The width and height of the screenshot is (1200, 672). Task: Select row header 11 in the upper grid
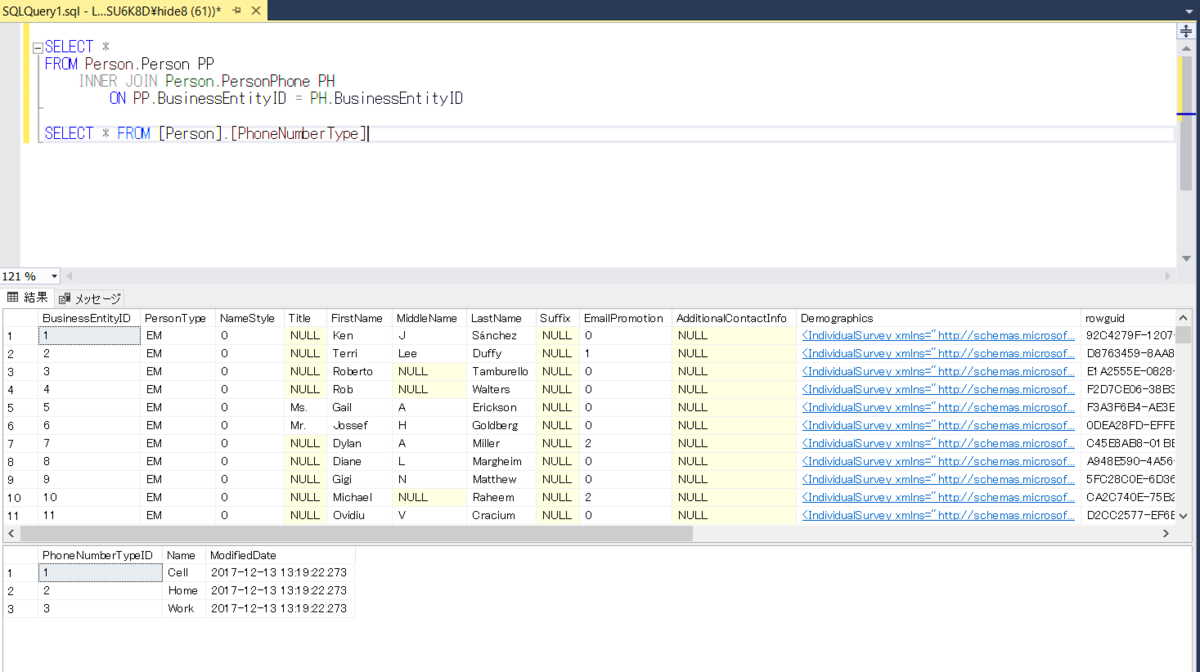click(x=20, y=516)
